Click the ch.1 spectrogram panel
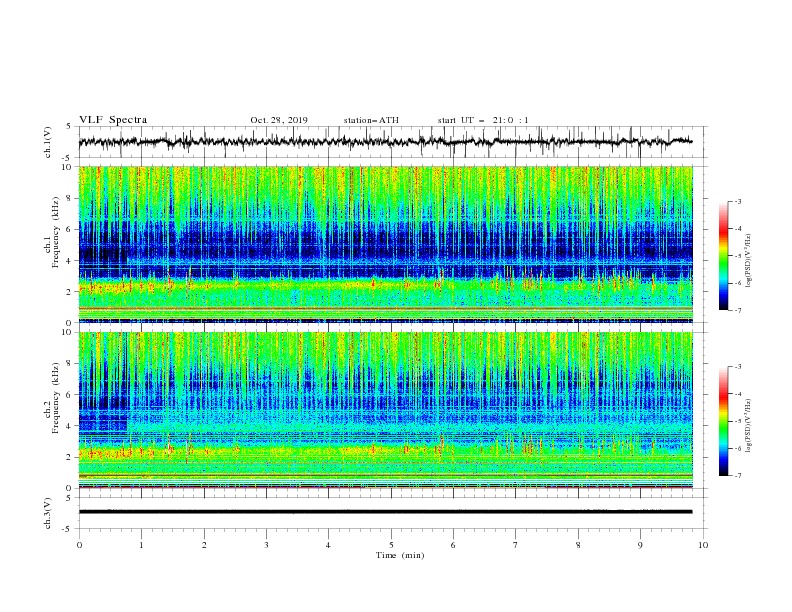792x612 pixels. (x=386, y=244)
